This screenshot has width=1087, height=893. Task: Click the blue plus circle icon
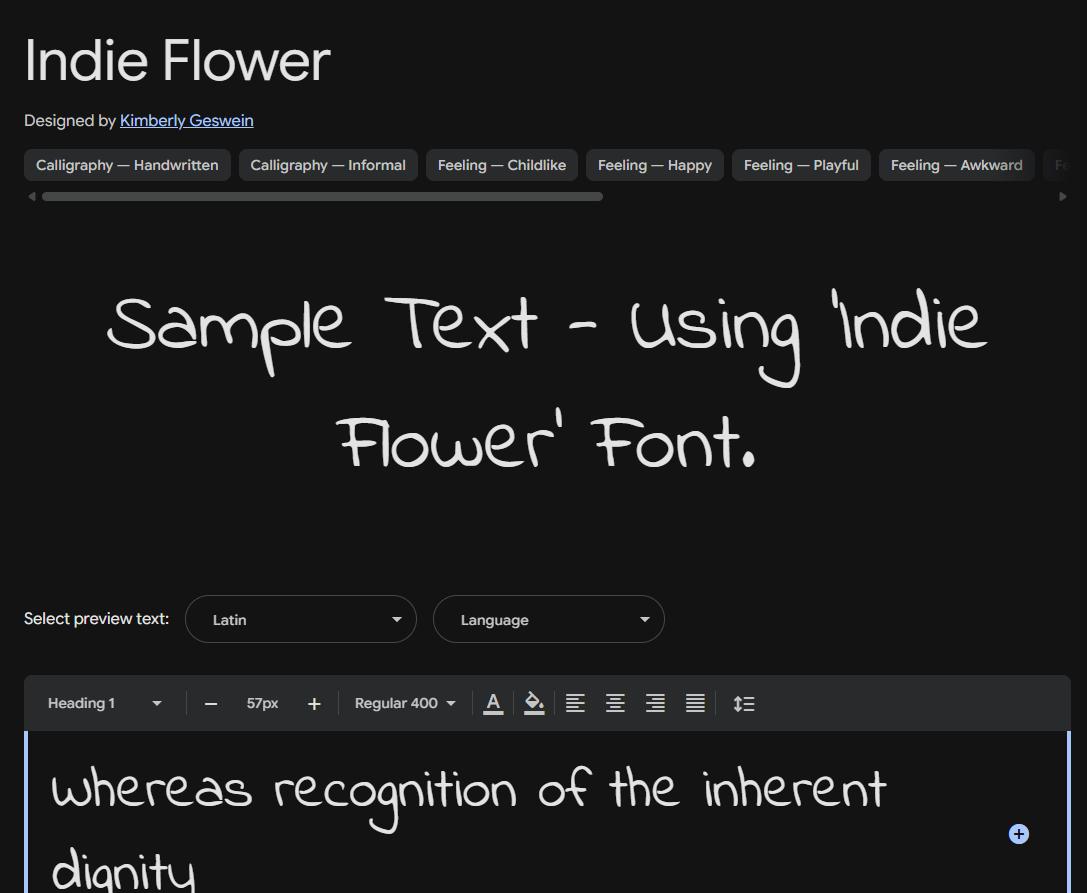click(x=1018, y=834)
